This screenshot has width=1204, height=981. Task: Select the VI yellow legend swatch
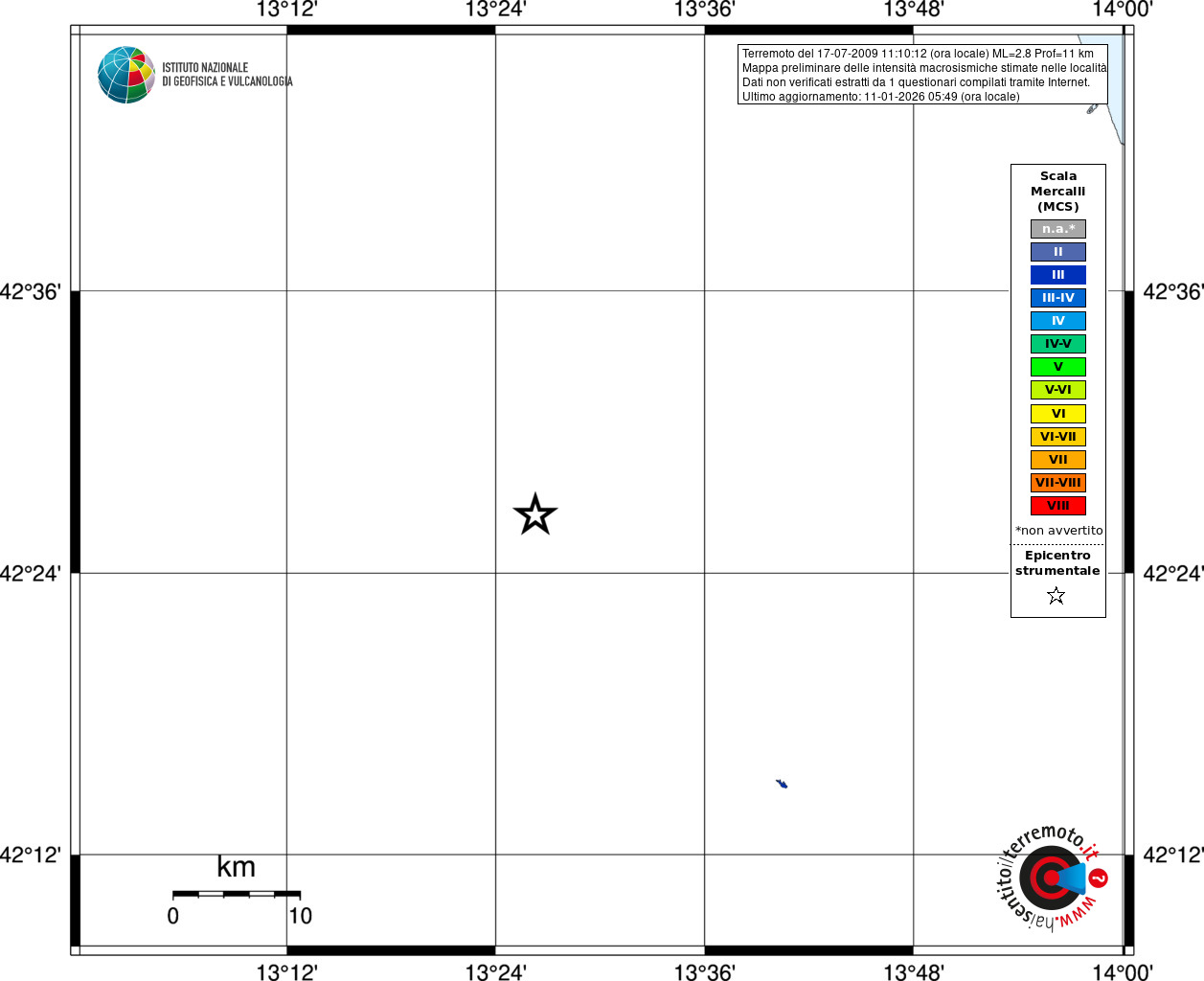pos(1058,414)
